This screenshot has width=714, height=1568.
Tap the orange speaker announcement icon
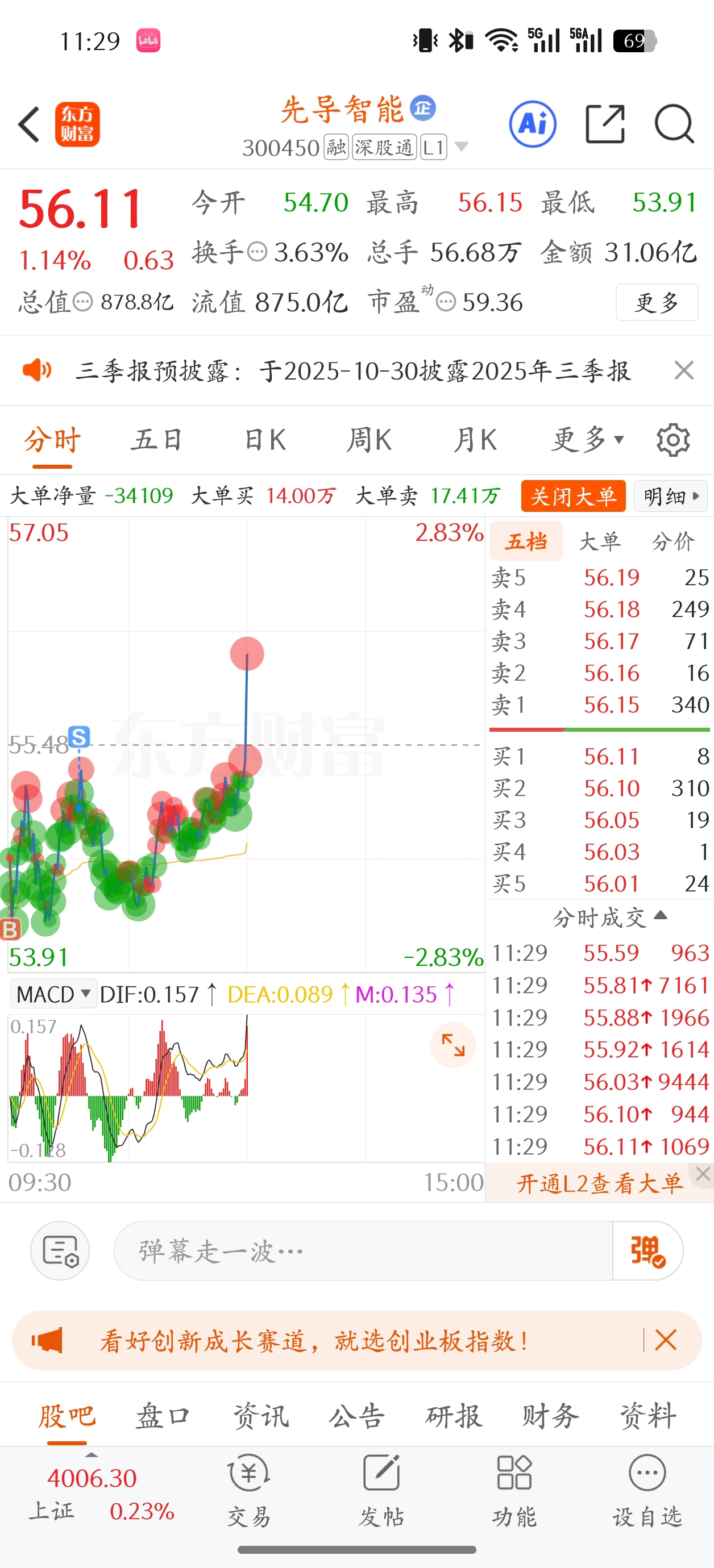click(x=36, y=369)
